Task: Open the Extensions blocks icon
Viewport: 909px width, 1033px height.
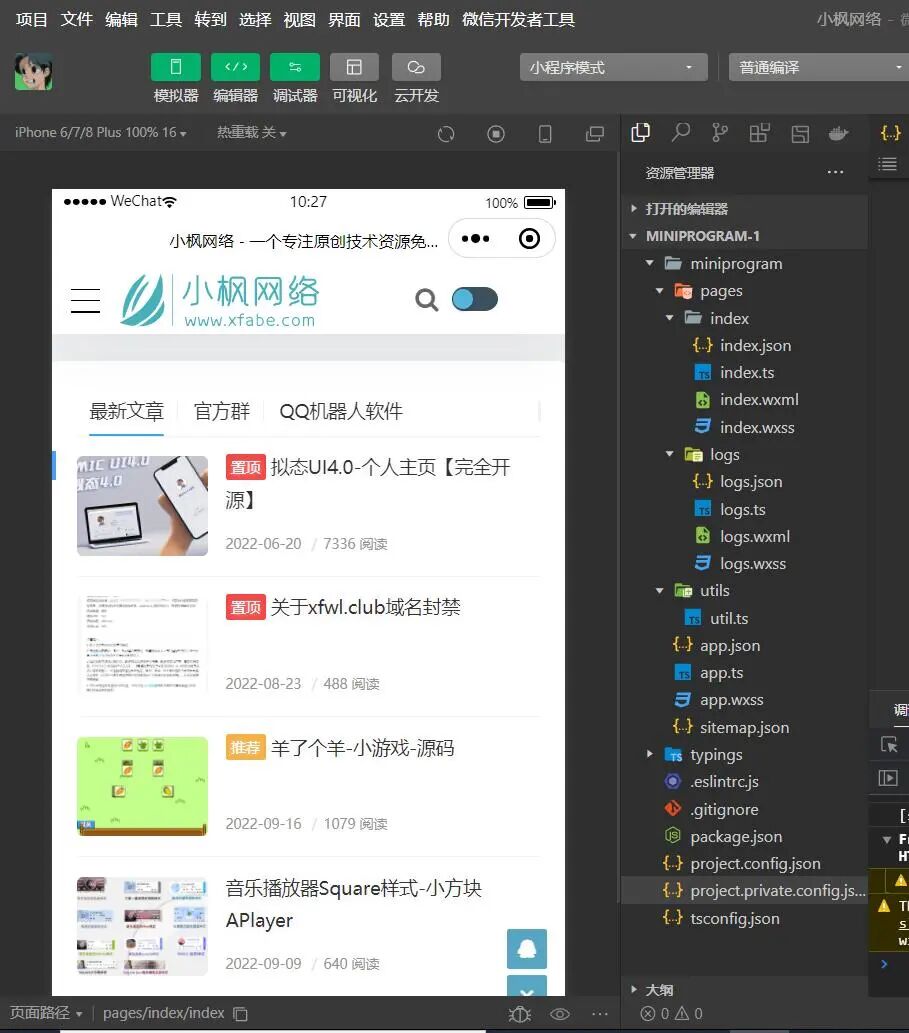Action: [759, 132]
